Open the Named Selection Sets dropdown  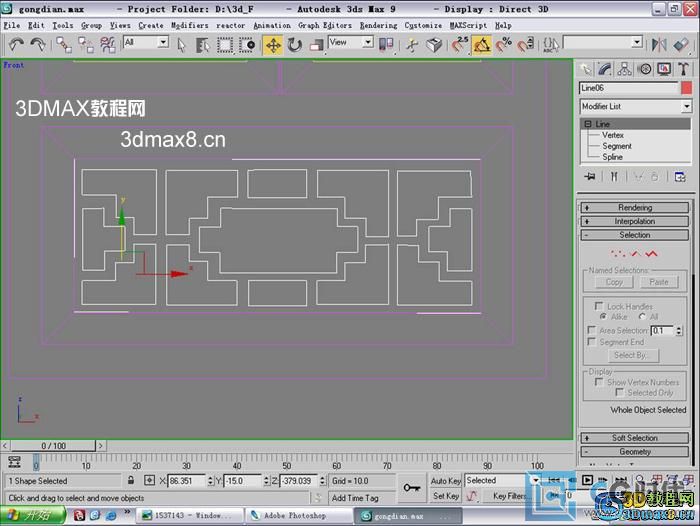tap(637, 42)
